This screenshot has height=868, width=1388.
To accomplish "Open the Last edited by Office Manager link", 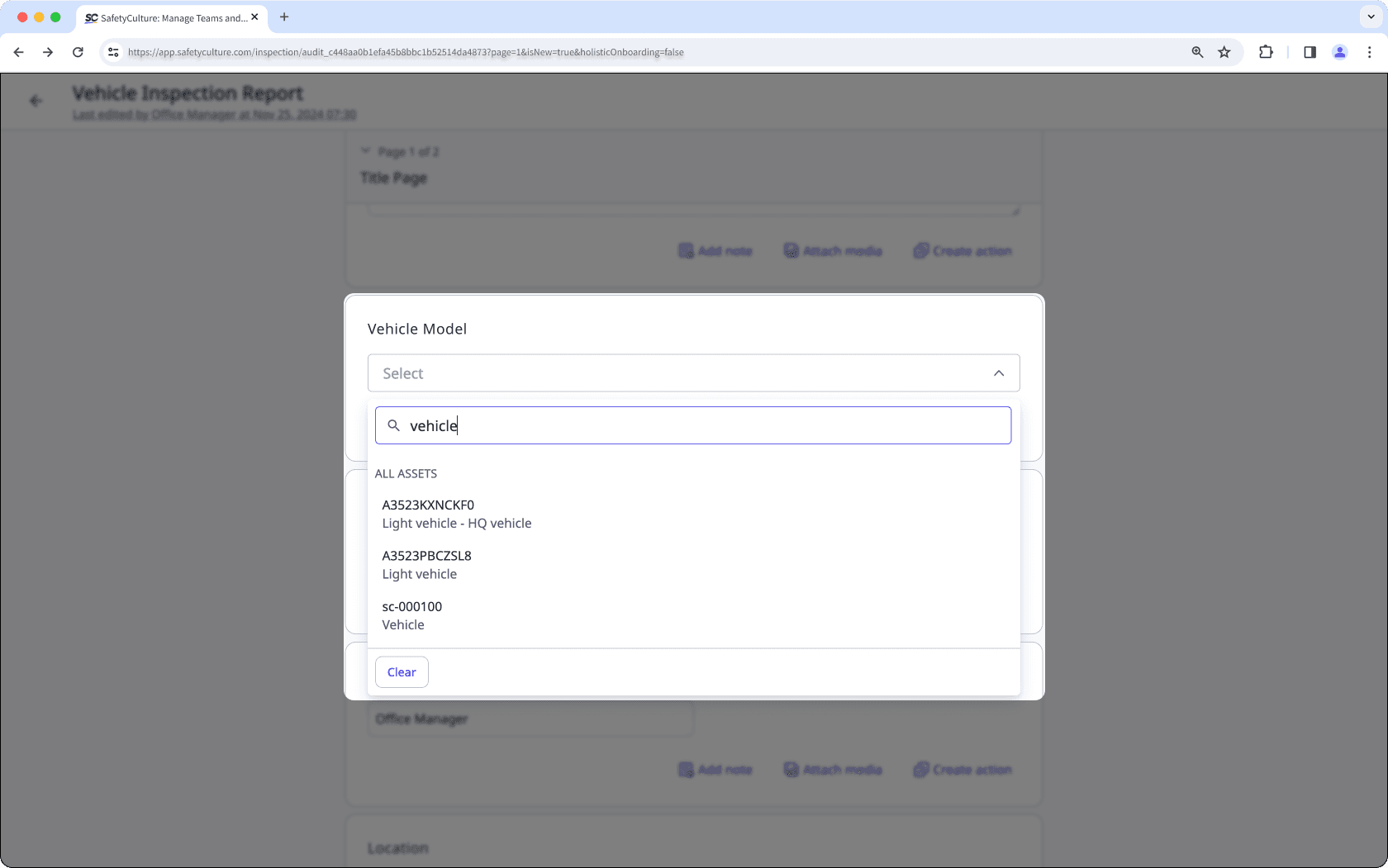I will point(213,115).
